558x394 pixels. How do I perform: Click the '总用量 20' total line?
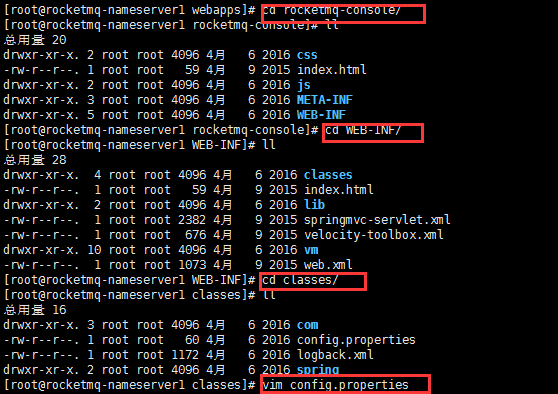click(x=35, y=40)
